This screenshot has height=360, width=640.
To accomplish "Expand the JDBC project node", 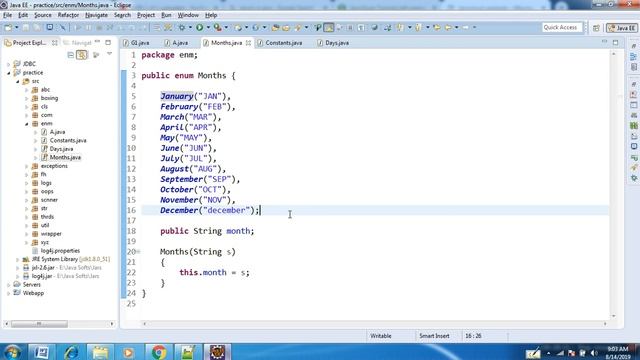I will pos(9,64).
